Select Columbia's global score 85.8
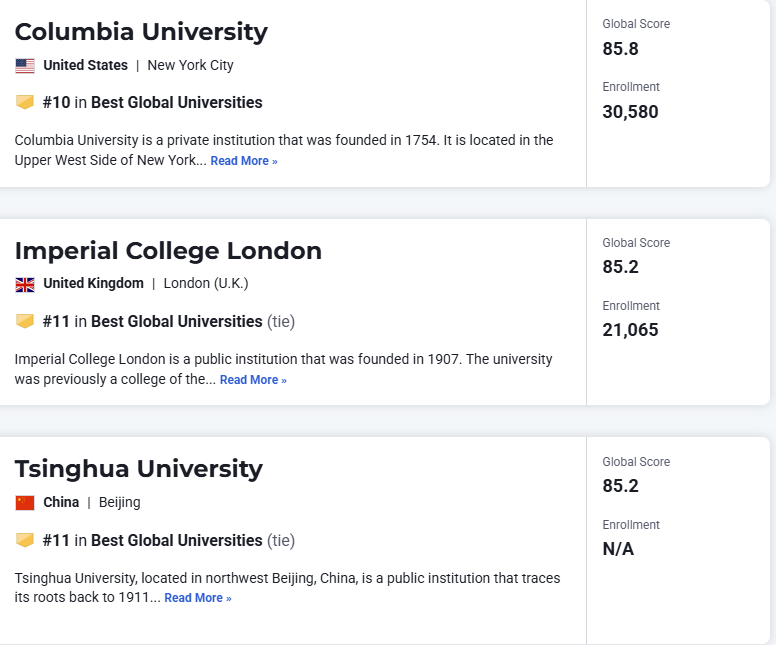The height and width of the screenshot is (645, 776). pos(621,49)
